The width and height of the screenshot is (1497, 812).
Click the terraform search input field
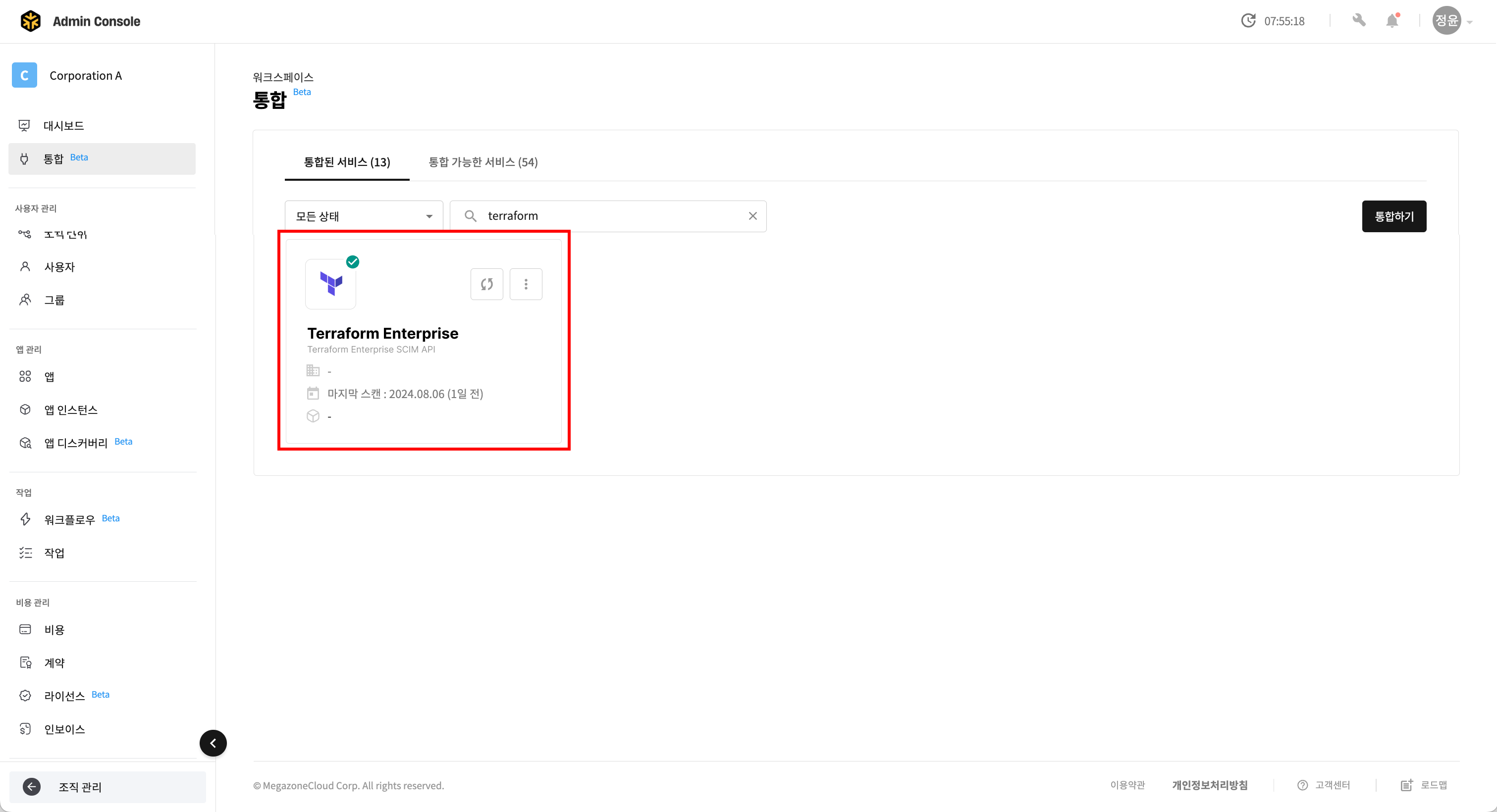pos(610,216)
